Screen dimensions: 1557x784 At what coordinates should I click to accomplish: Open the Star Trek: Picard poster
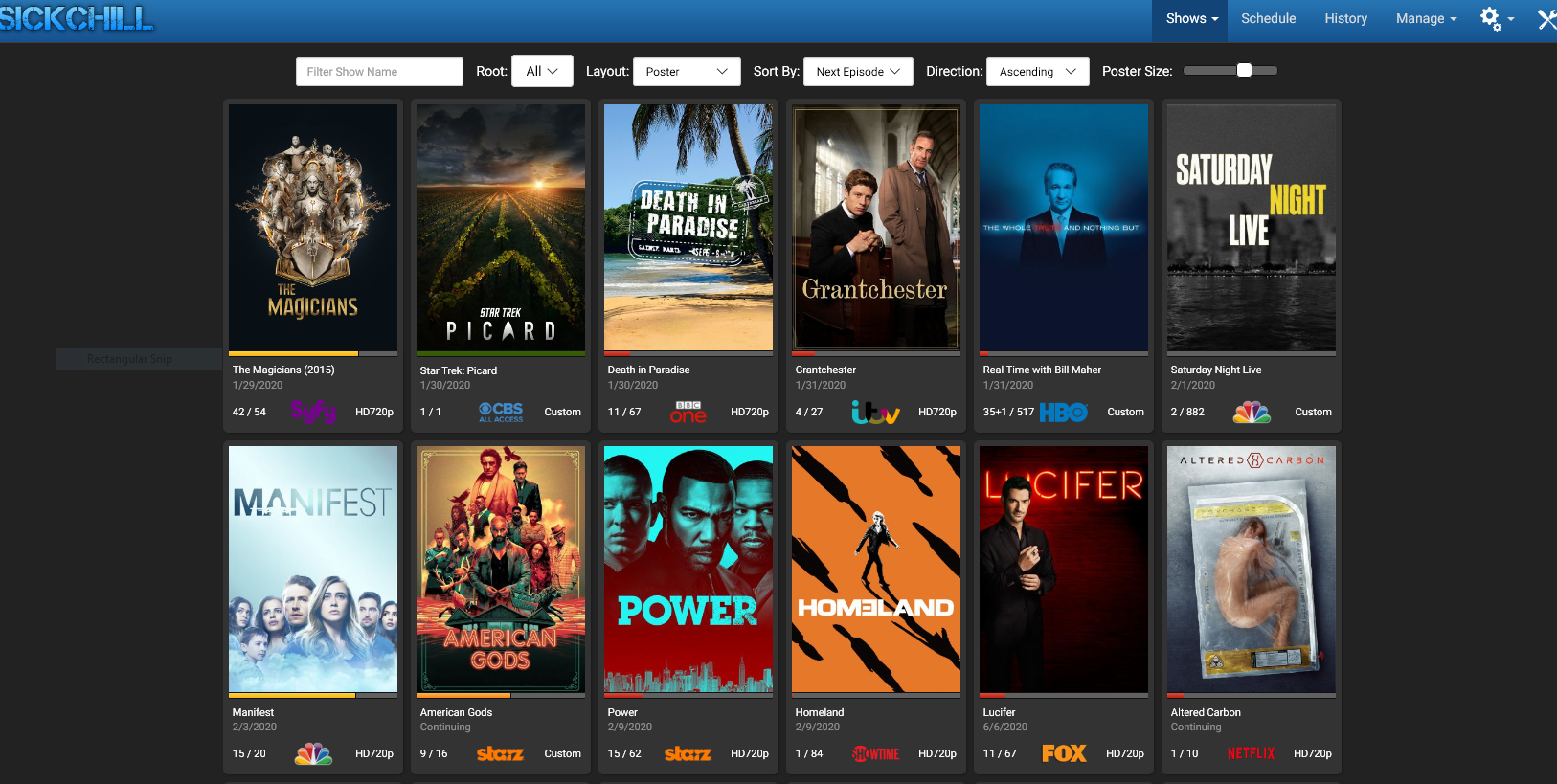tap(501, 228)
